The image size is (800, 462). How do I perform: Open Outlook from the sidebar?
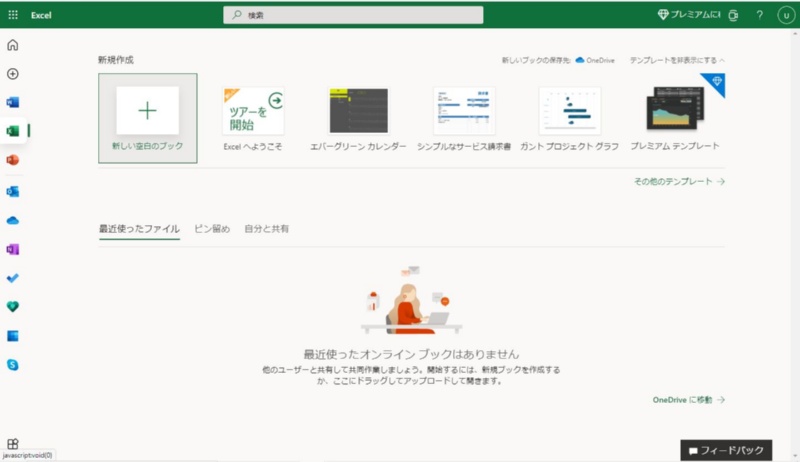click(13, 191)
